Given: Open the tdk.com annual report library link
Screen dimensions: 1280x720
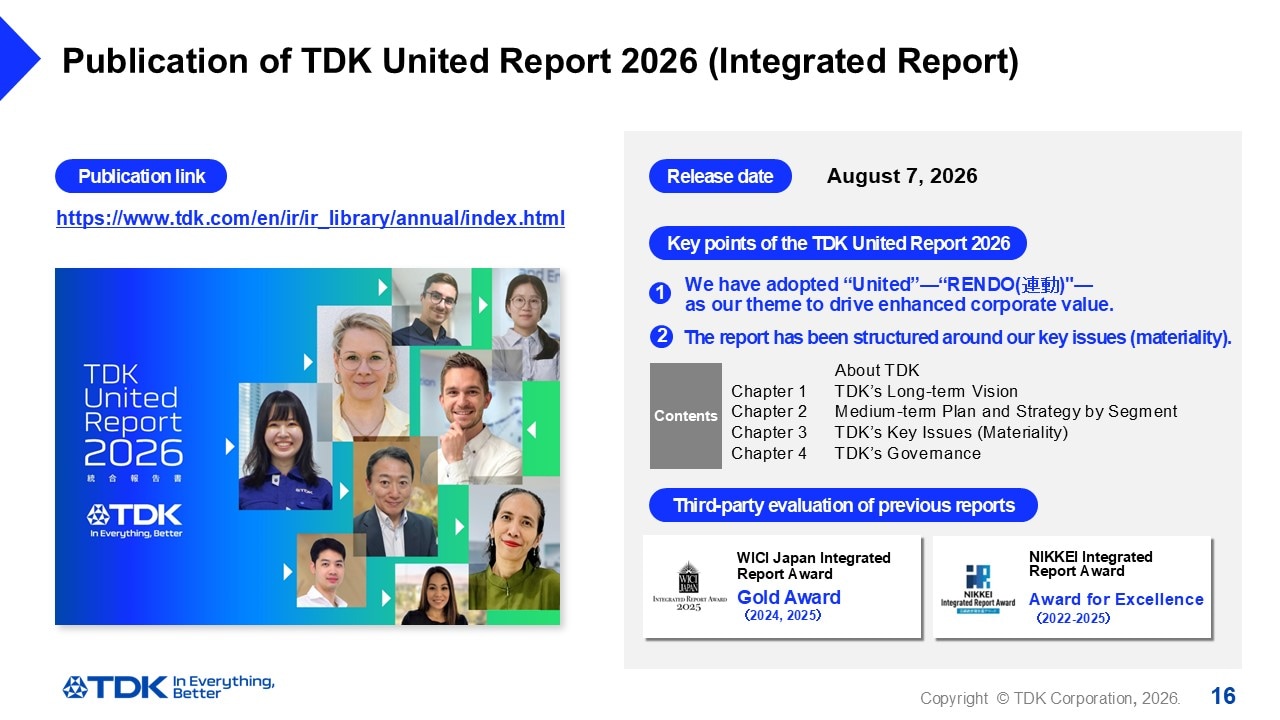Looking at the screenshot, I should coord(310,218).
